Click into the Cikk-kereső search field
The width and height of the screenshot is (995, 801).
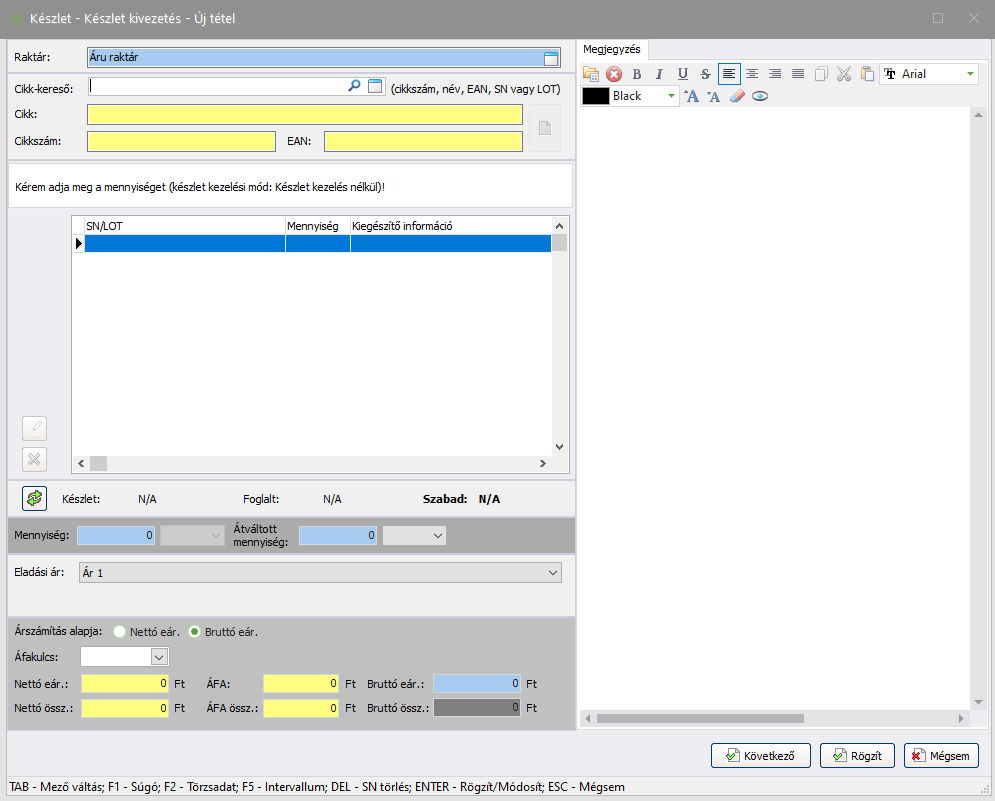coord(216,87)
